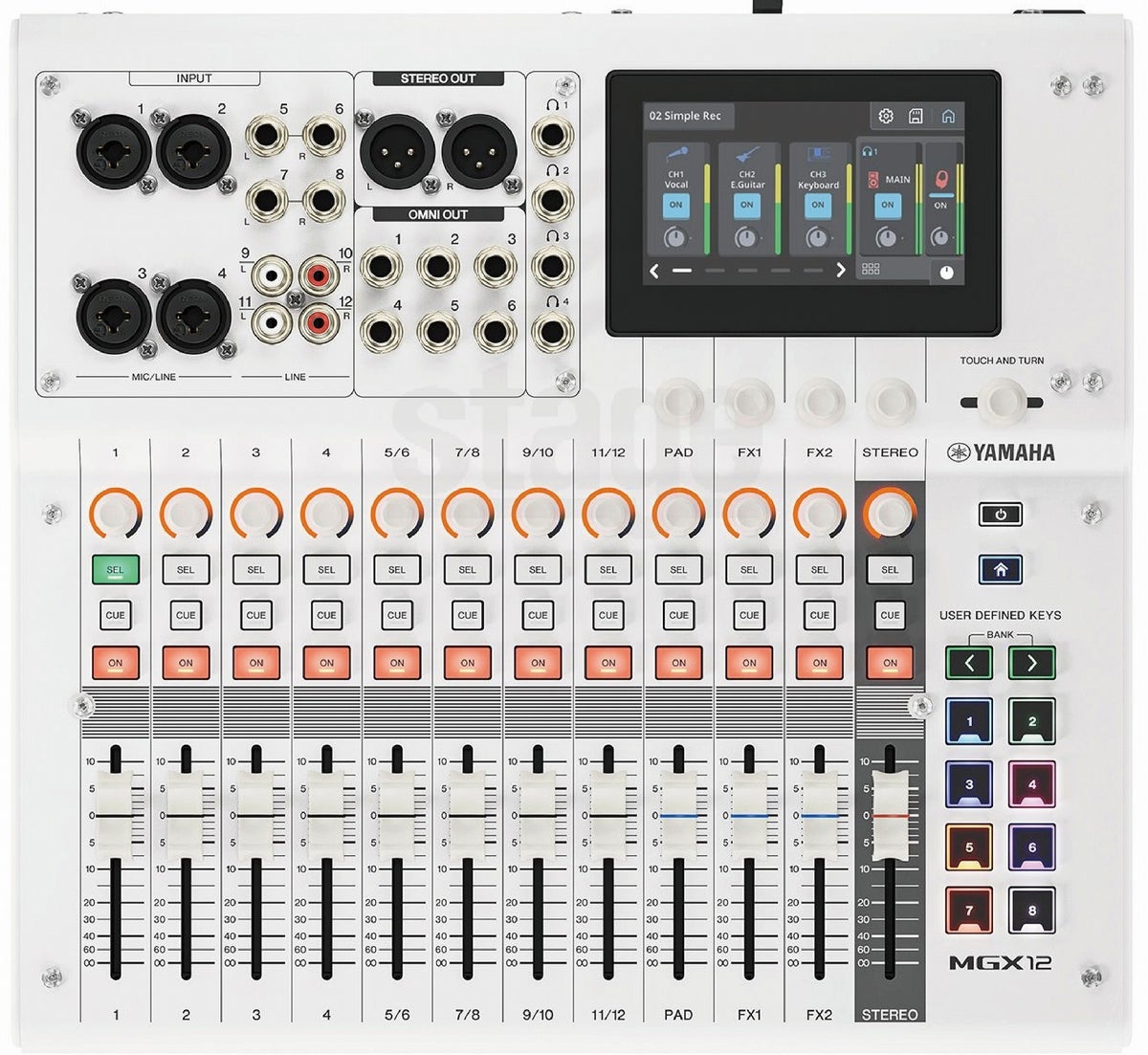Click SEL on channel 7/8
The height and width of the screenshot is (1055, 1148).
[x=467, y=569]
